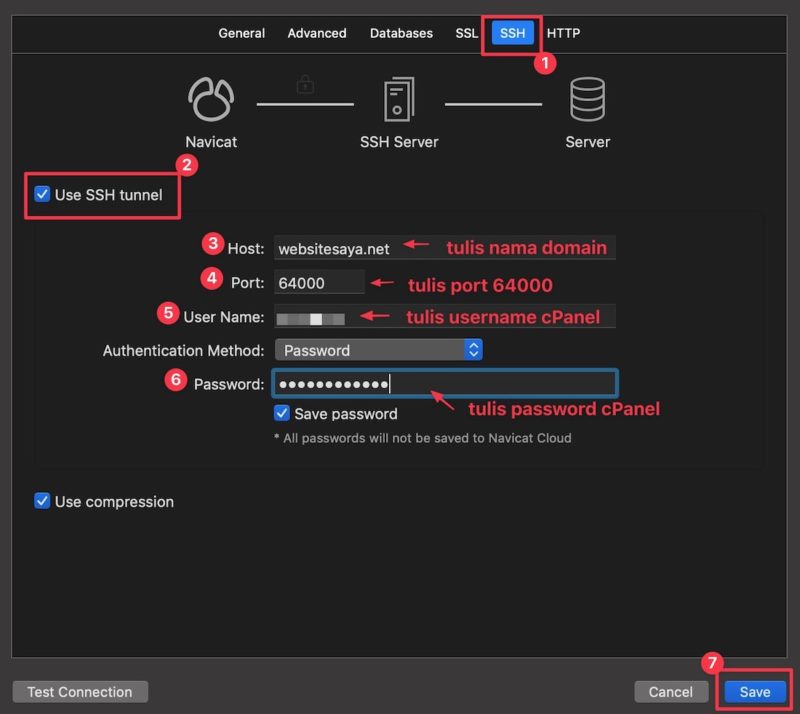The image size is (800, 714).
Task: Save the connection settings
Action: pyautogui.click(x=754, y=691)
